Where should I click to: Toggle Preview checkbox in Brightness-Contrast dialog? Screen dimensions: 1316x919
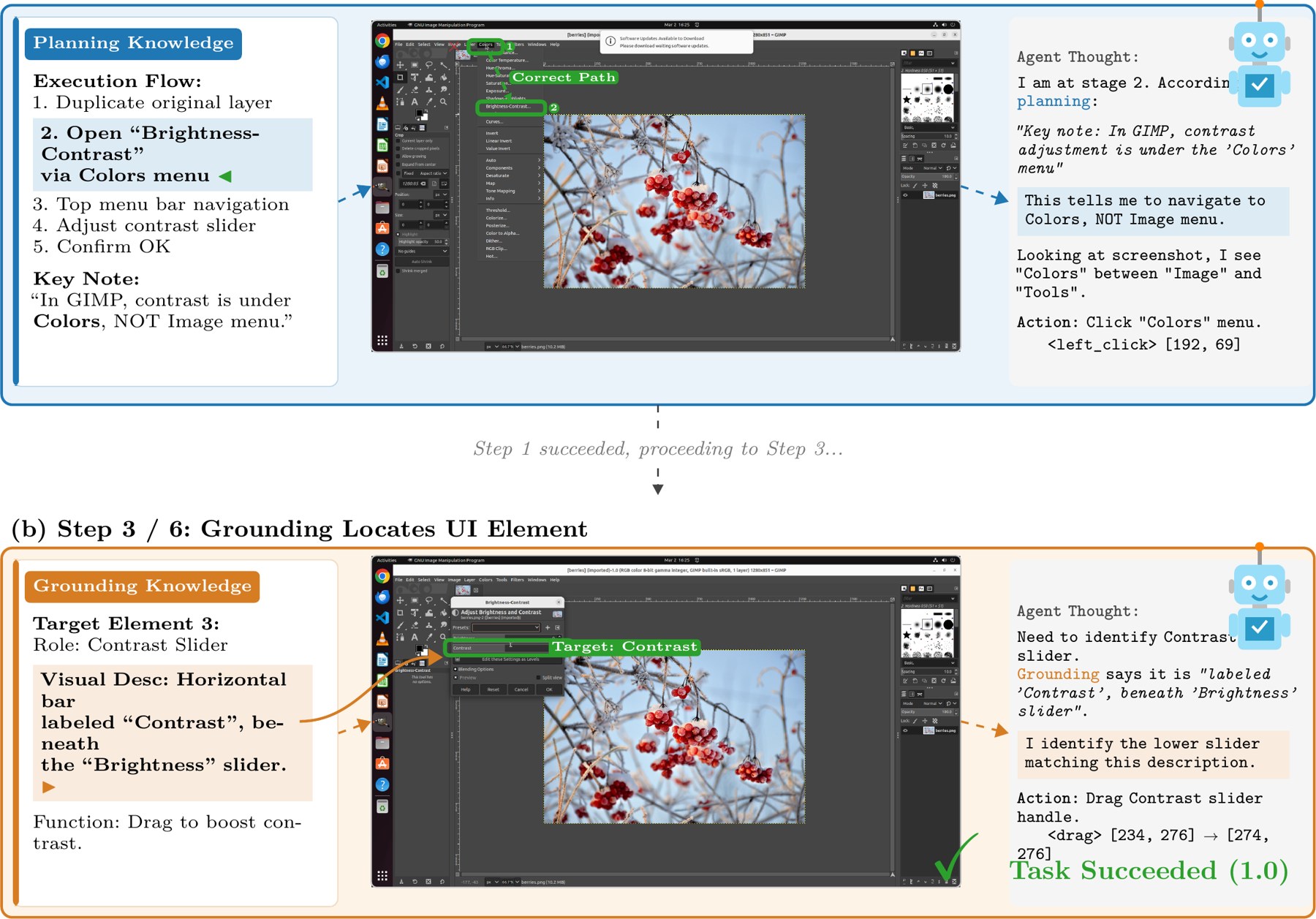(455, 678)
